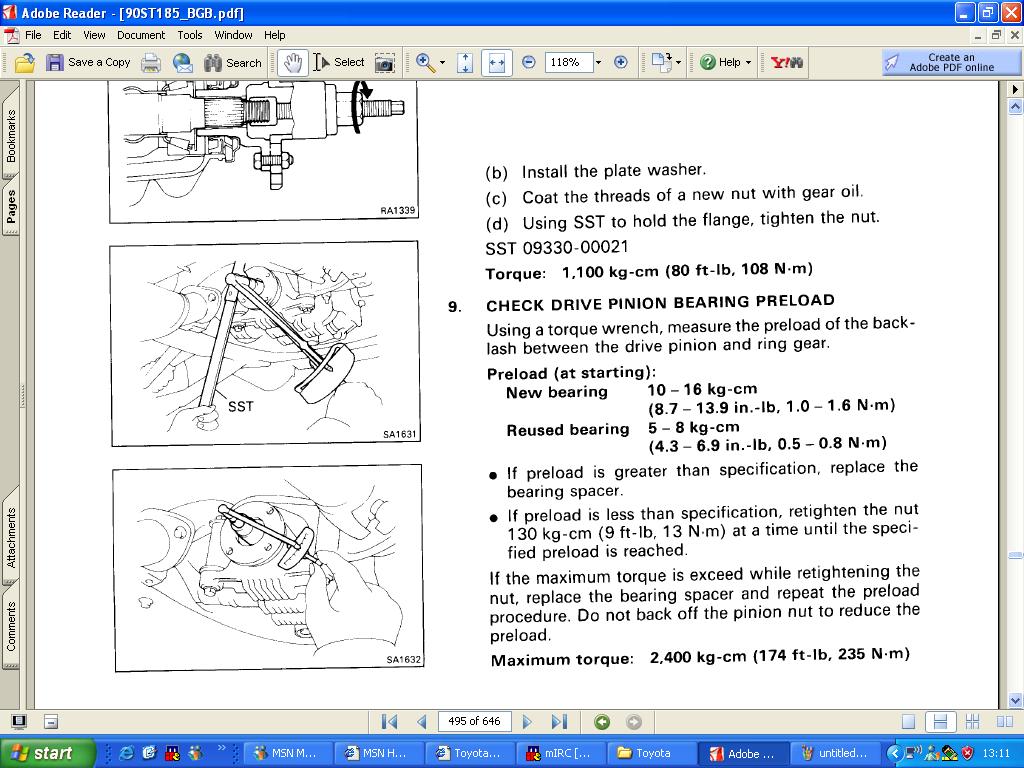Click the email document icon
Screen dimensions: 1024x768
(183, 62)
